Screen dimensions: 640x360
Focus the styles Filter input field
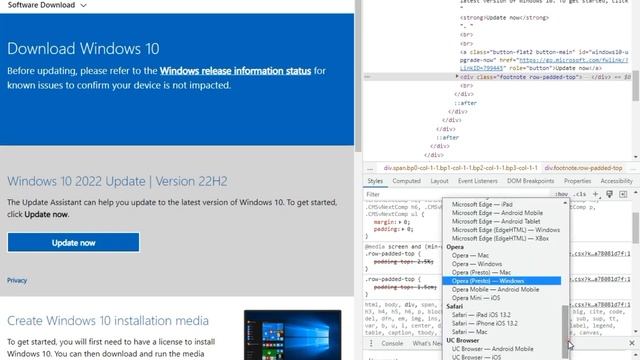[457, 194]
